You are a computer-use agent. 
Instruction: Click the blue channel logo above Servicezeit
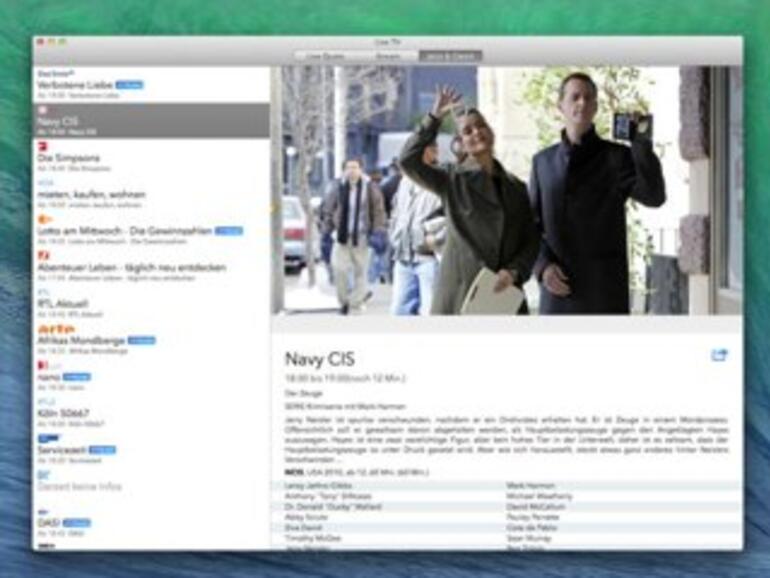point(48,438)
